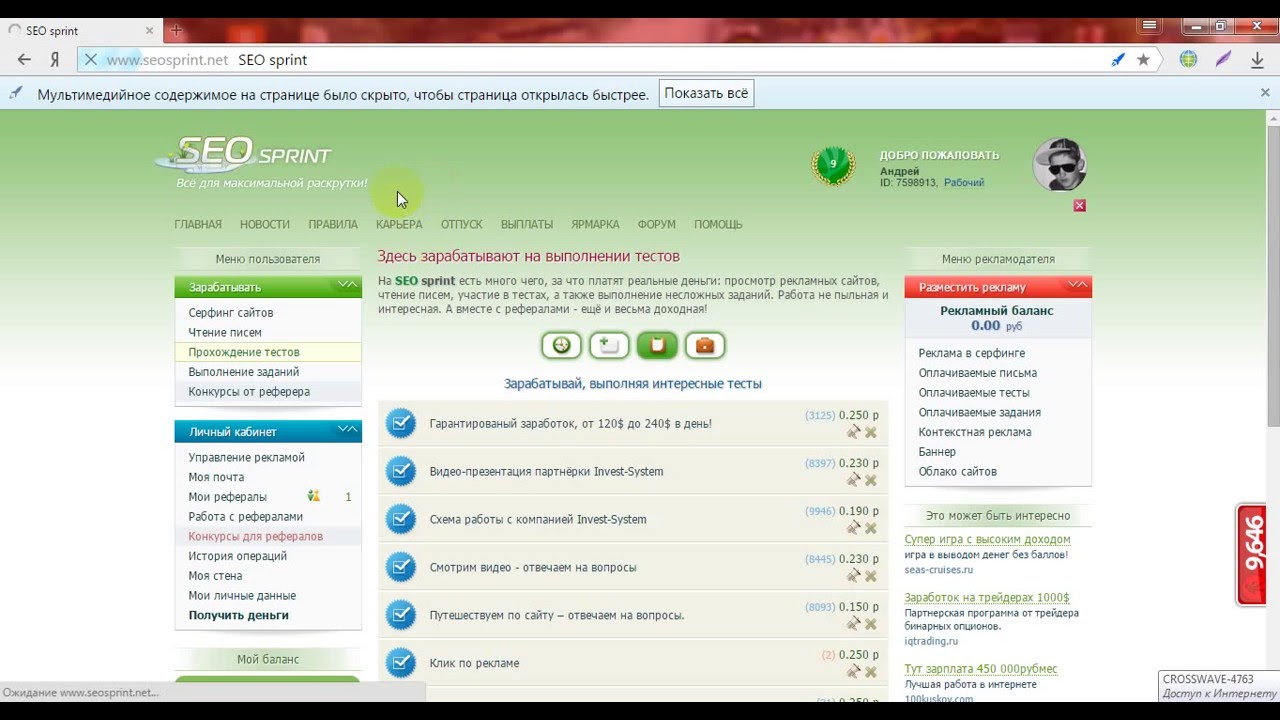The width and height of the screenshot is (1280, 720).
Task: Collapse the 'Разместить рекламу' section
Action: point(1077,285)
